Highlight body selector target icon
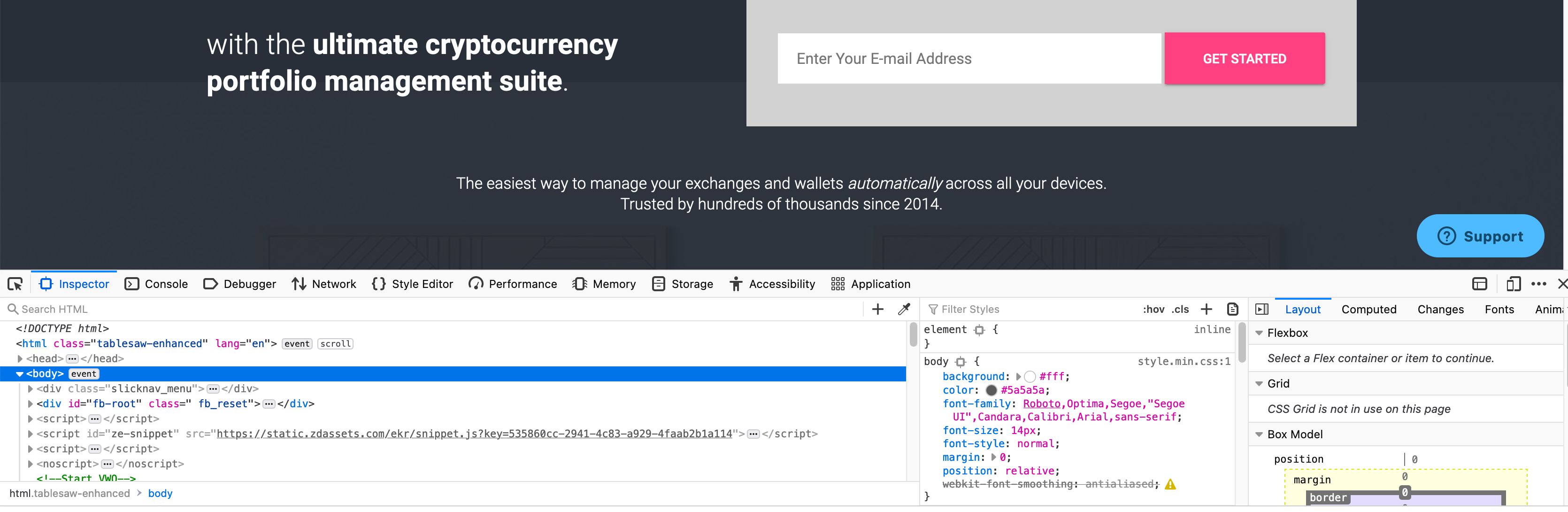The height and width of the screenshot is (512, 1568). point(961,362)
